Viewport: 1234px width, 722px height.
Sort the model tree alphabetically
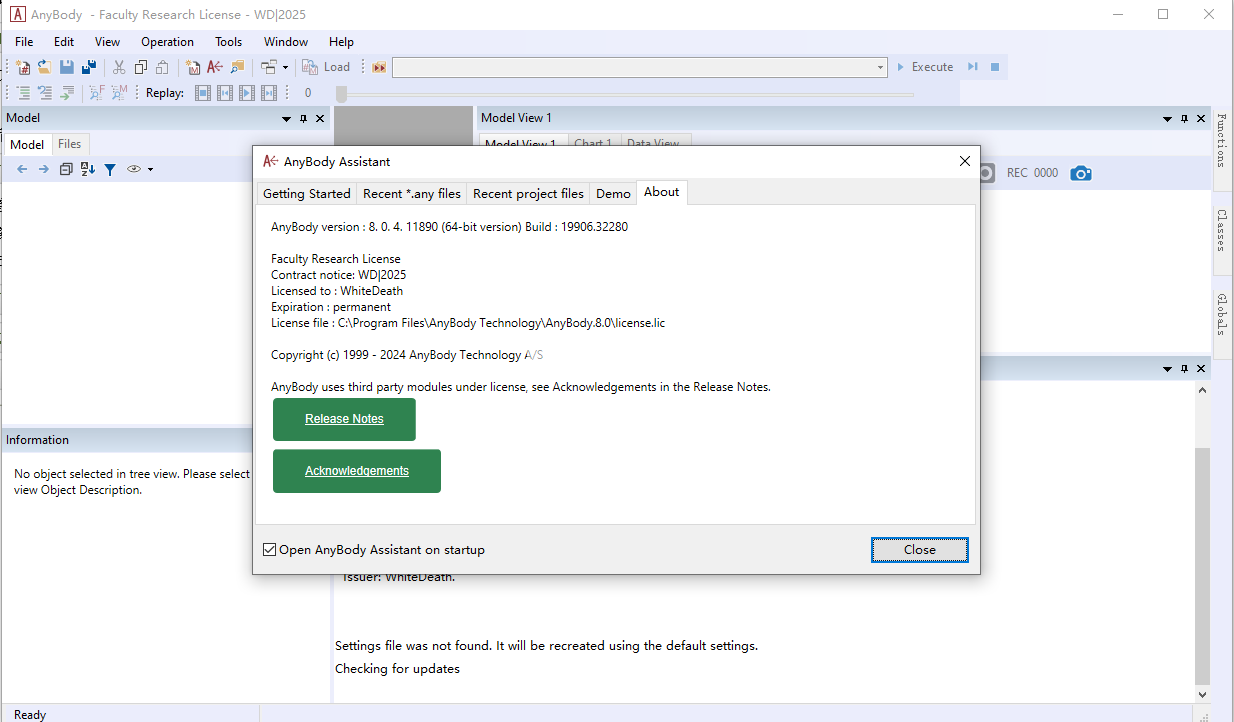[88, 169]
